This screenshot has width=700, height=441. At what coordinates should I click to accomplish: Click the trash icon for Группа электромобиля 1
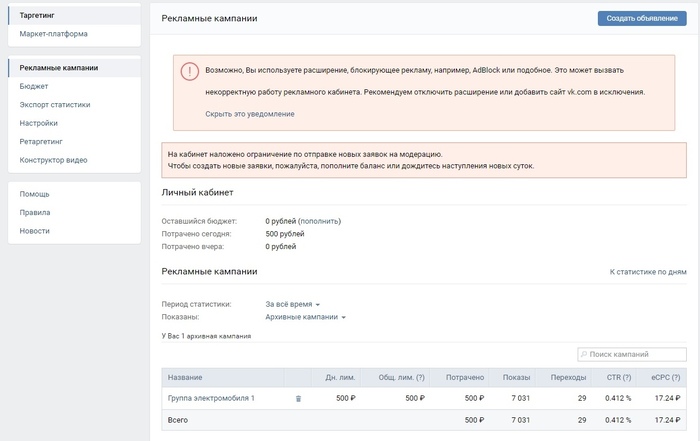[x=298, y=399]
